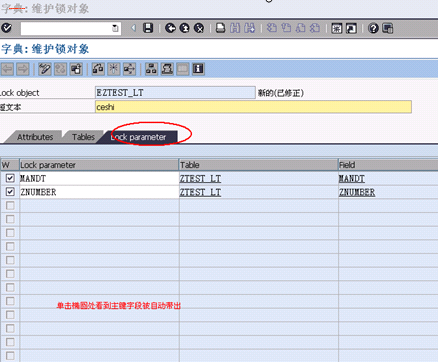Select the Lock parameter tab
Screen dimensions: 438x362
(138, 137)
